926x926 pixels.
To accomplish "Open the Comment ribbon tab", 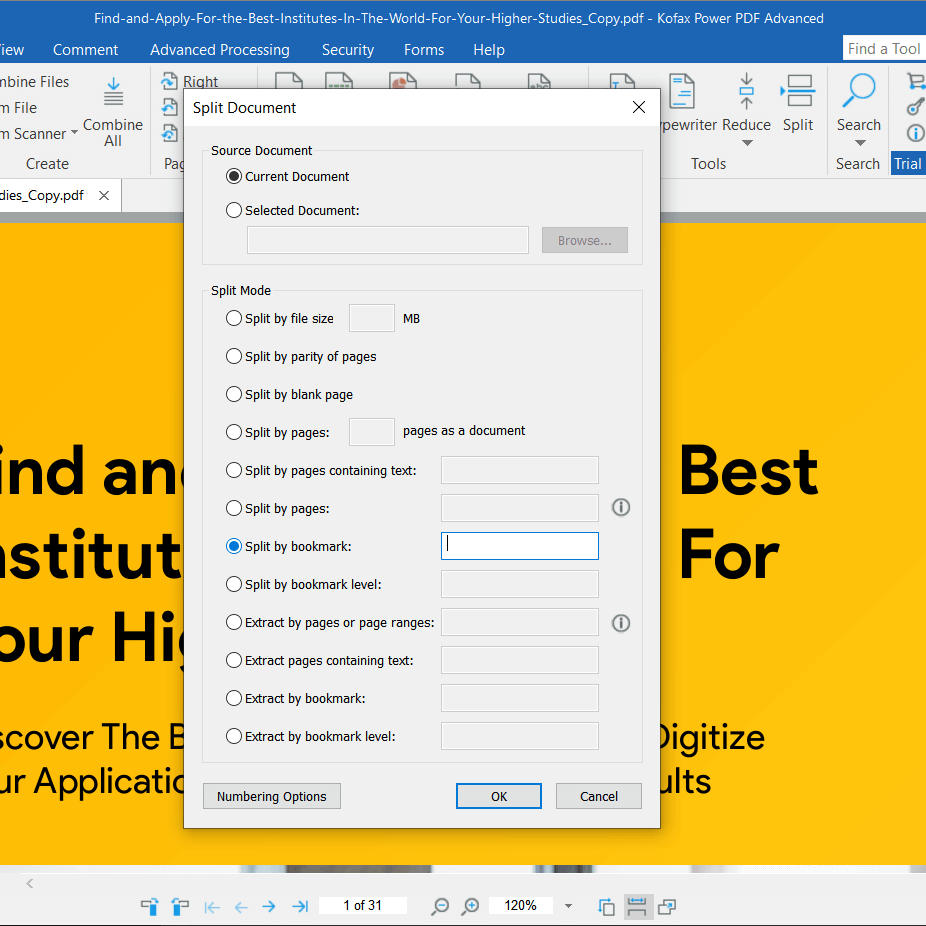I will (x=86, y=50).
